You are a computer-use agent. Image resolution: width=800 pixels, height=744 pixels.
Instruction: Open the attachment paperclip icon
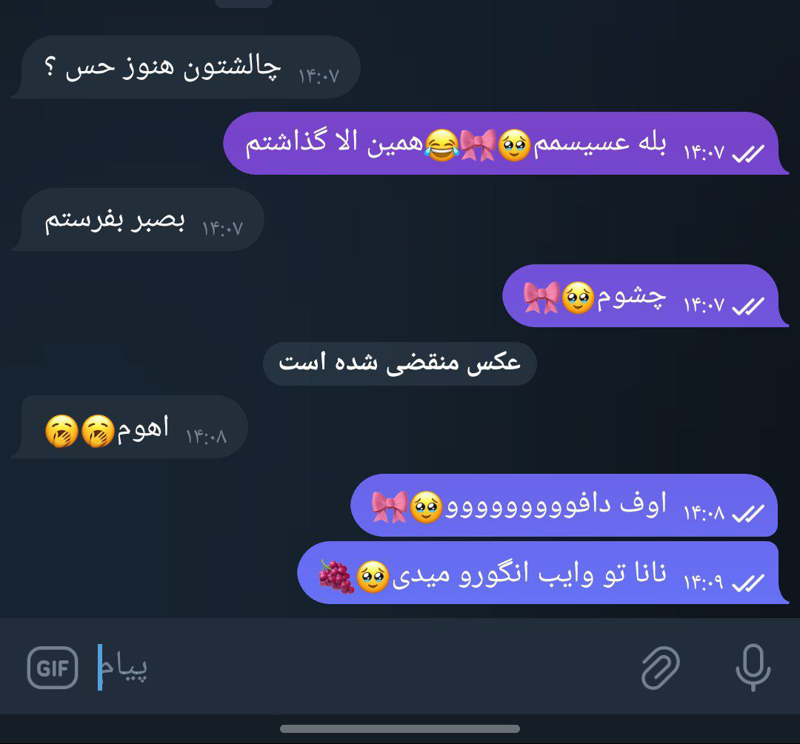point(660,667)
